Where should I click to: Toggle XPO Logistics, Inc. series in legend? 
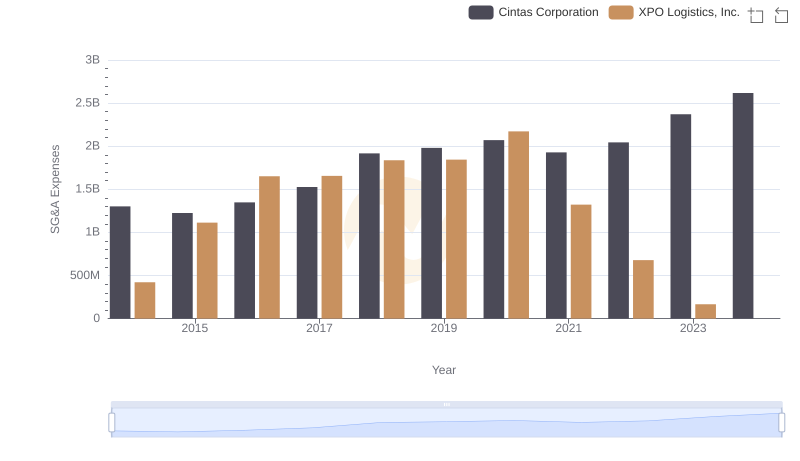click(x=674, y=12)
